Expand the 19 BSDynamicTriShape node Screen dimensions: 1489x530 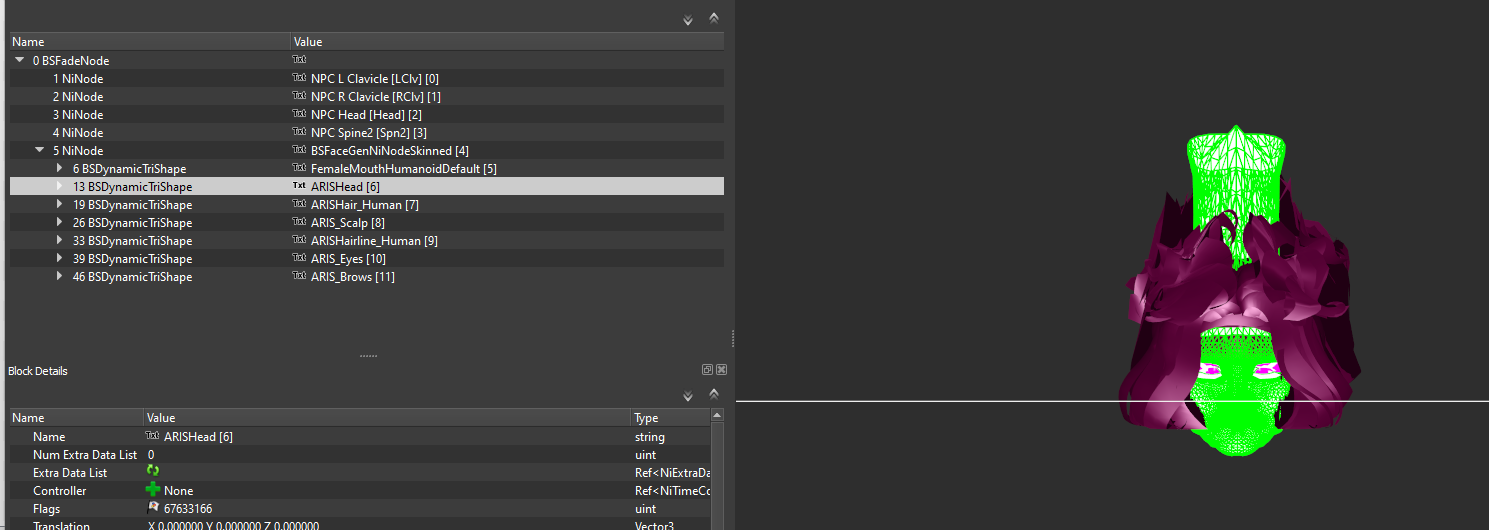click(60, 204)
